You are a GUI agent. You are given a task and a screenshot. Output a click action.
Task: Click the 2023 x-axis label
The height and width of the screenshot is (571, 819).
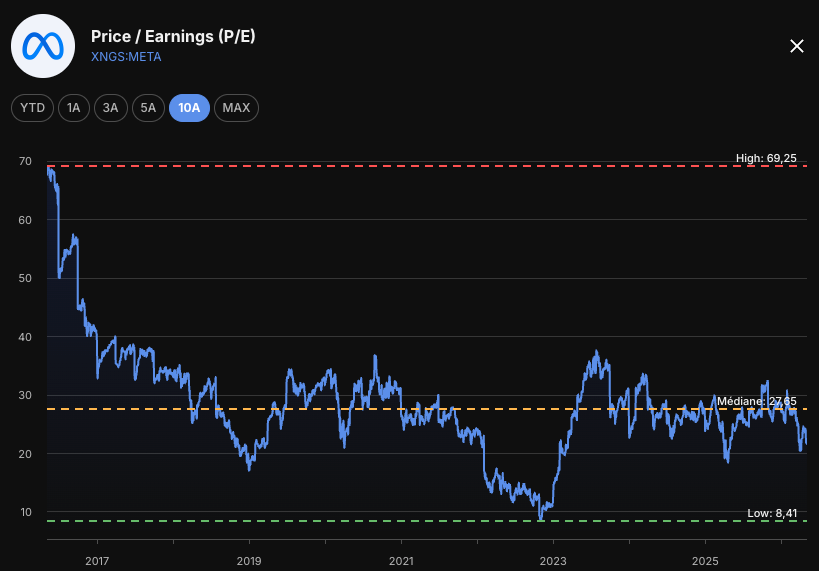(553, 561)
